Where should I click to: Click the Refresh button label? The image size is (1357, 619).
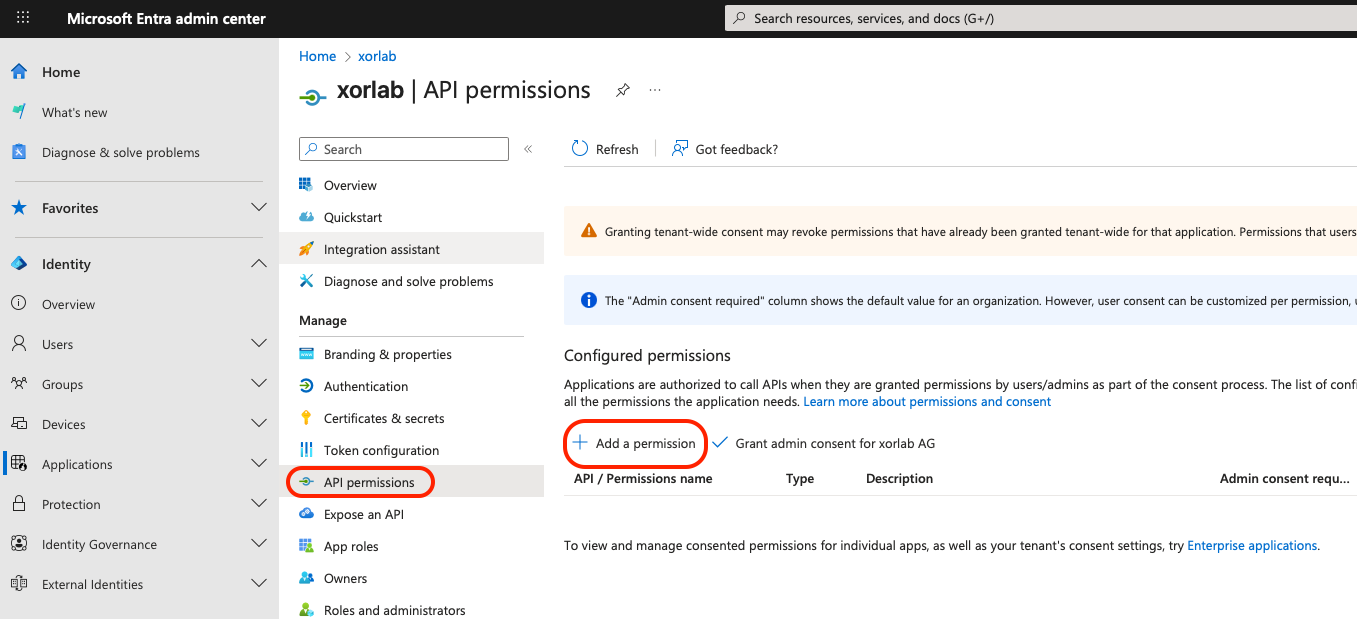pyautogui.click(x=617, y=149)
